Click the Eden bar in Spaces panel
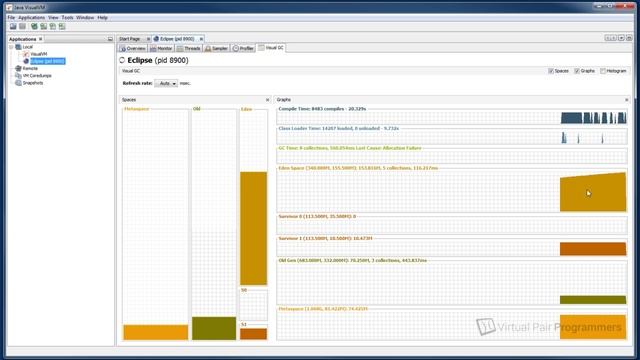 pos(253,228)
